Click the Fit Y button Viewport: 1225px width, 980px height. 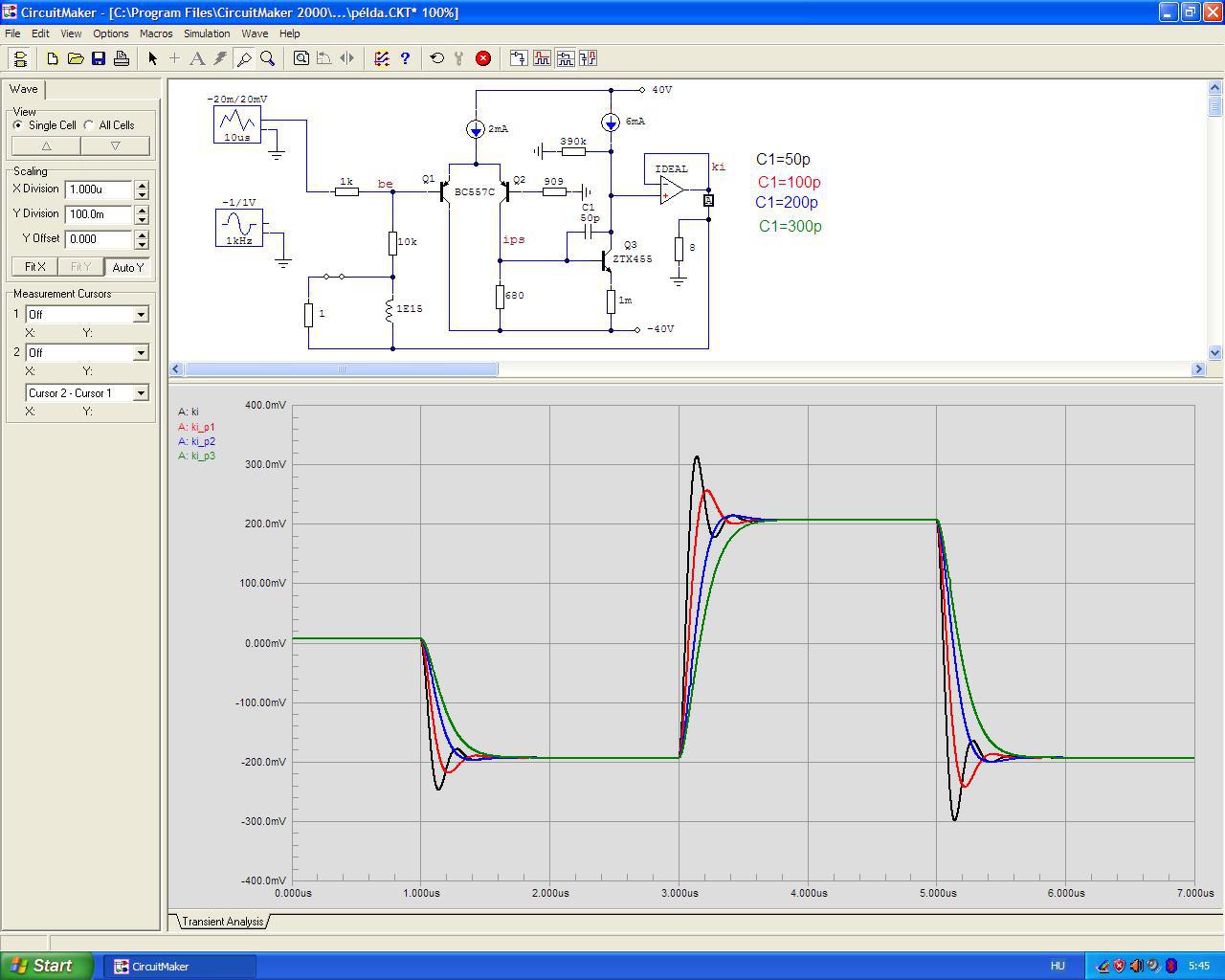80,267
